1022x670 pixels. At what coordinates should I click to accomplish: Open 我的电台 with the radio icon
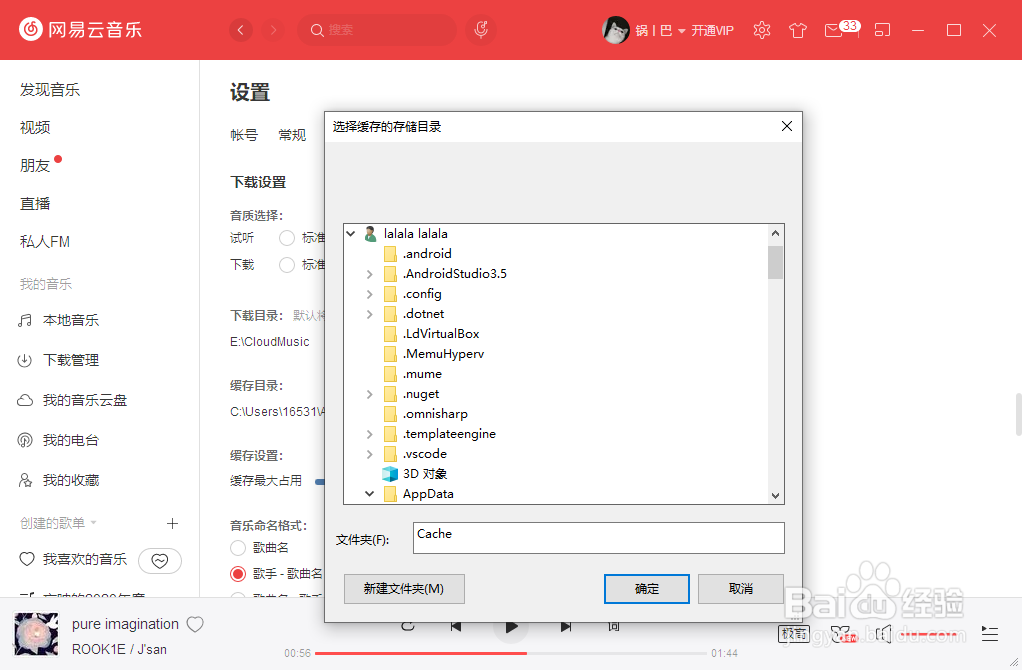click(x=59, y=440)
